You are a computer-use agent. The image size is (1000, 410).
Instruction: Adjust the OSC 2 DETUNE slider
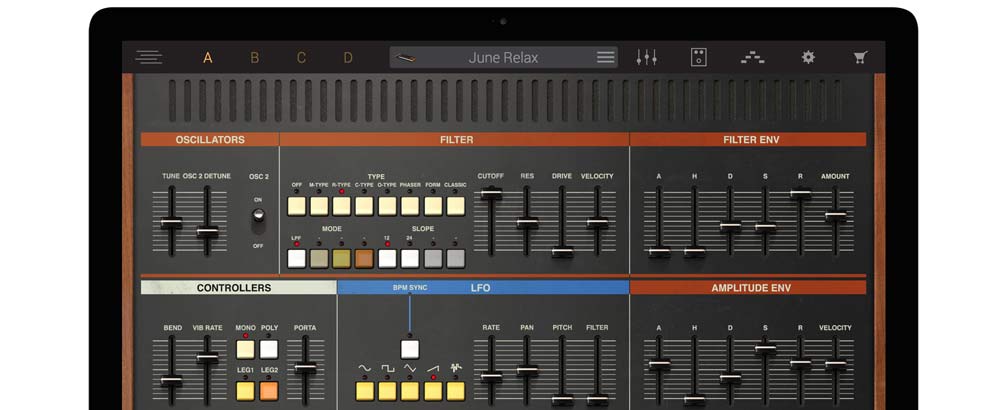tap(207, 231)
